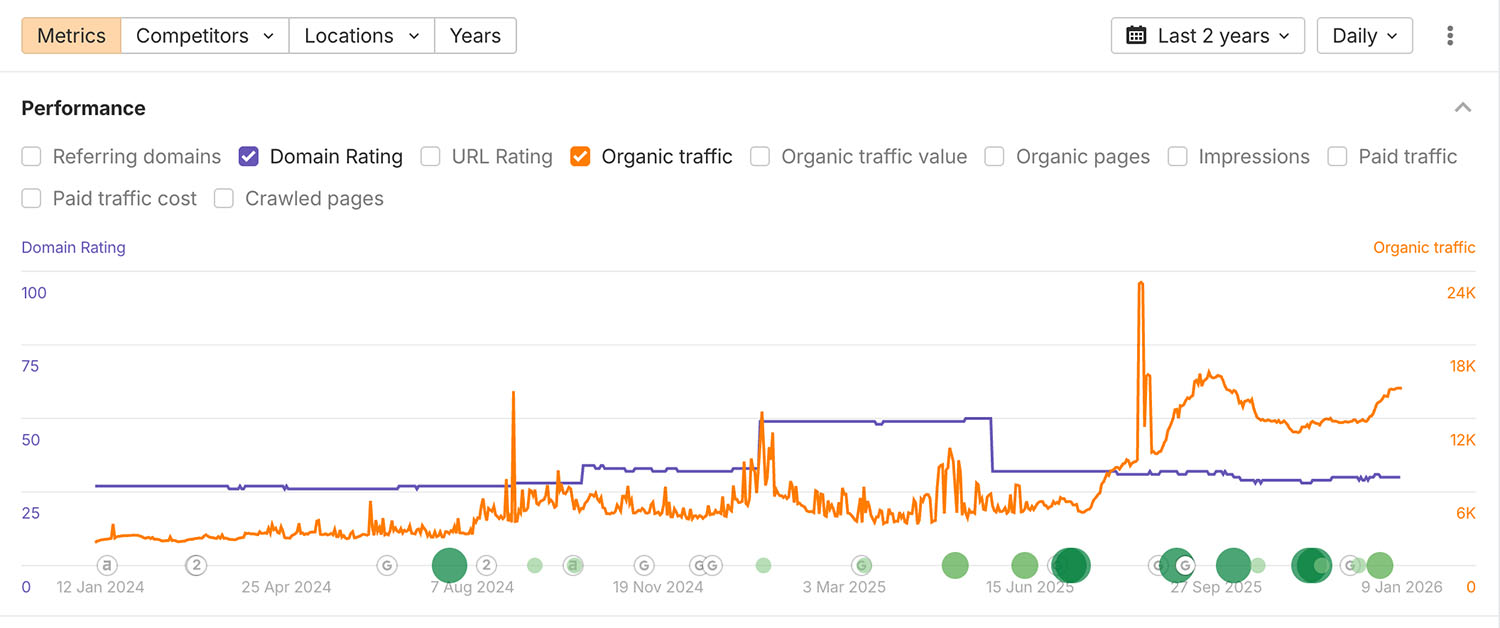Click the first 'a' marker near Jan 2024
This screenshot has width=1500, height=628.
pyautogui.click(x=107, y=565)
